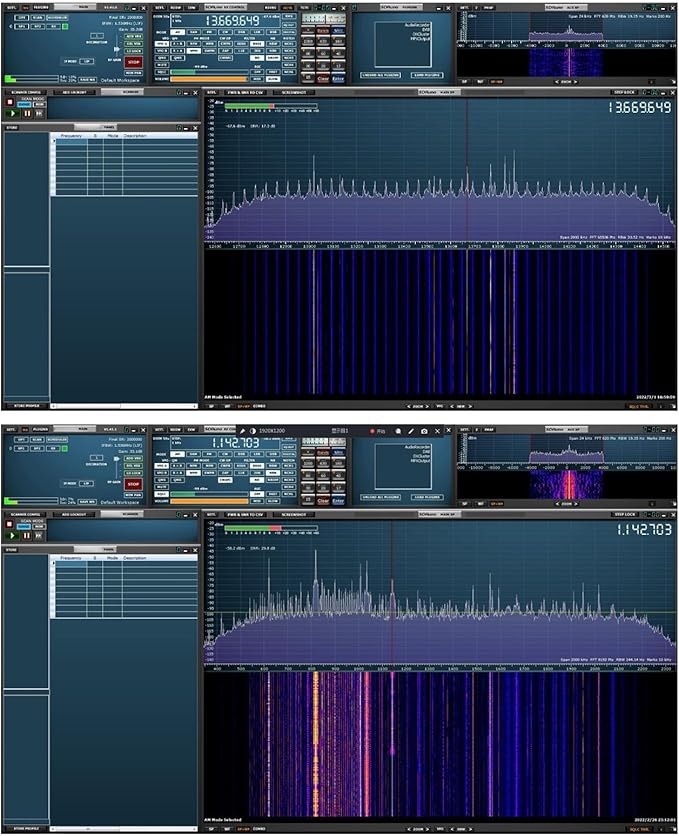The width and height of the screenshot is (679, 836).
Task: Select SAM mode in upper RX Control
Action: click(x=192, y=32)
